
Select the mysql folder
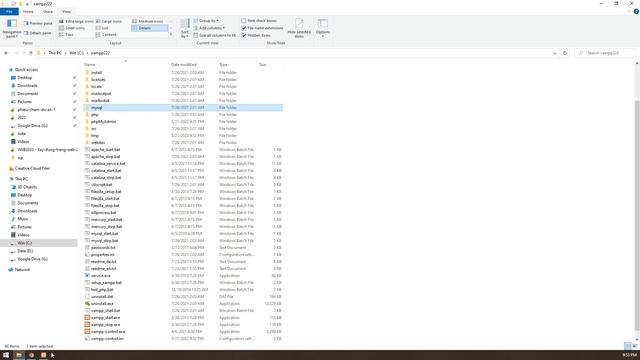tap(182, 108)
